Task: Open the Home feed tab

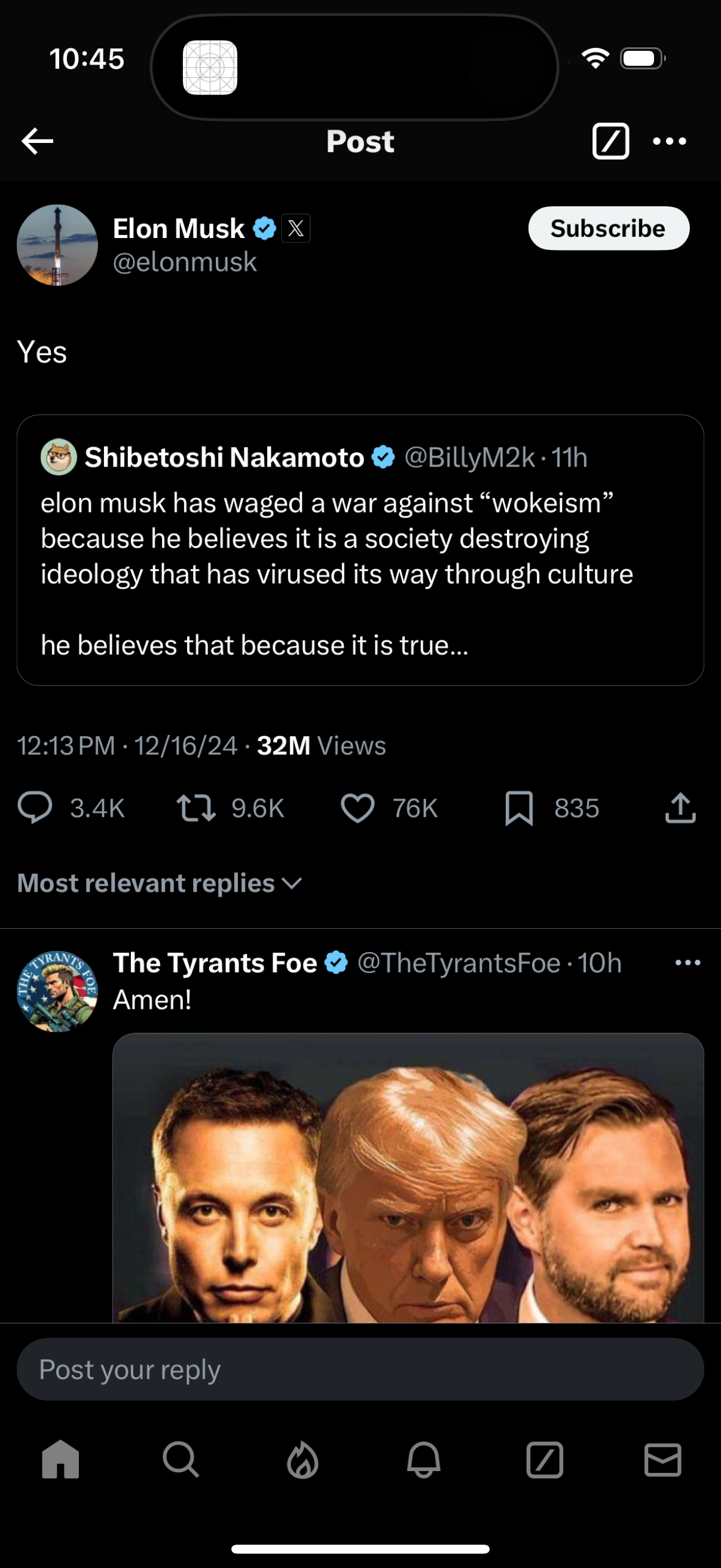Action: pyautogui.click(x=59, y=1463)
